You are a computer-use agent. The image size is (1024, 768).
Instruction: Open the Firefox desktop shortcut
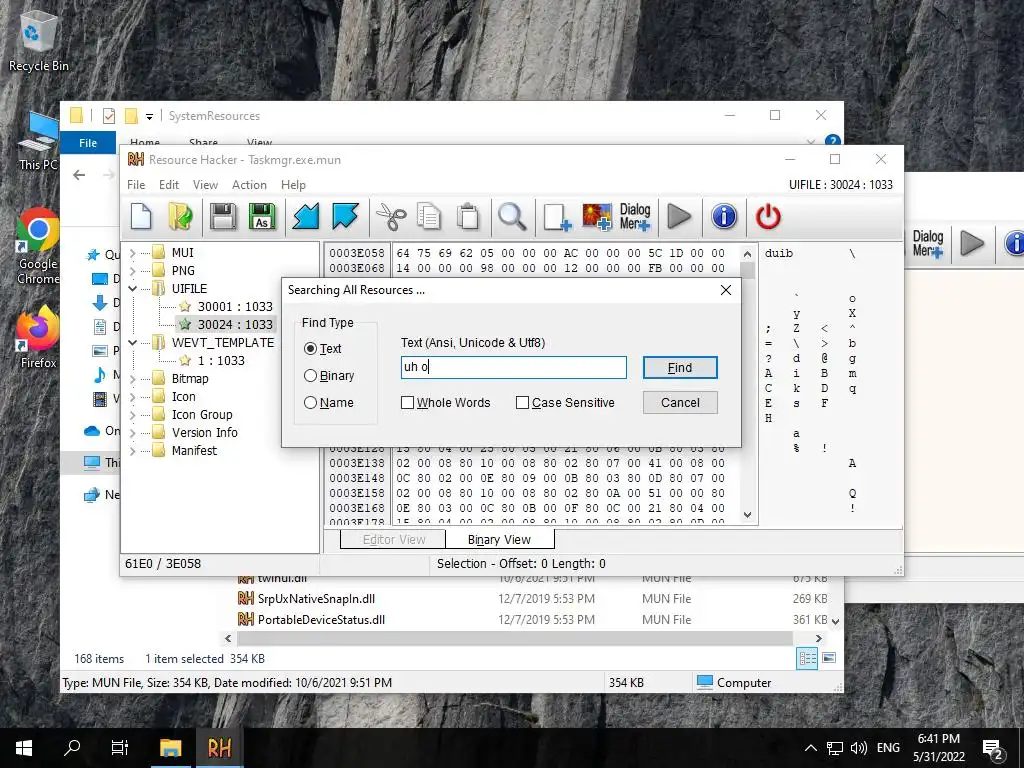click(x=38, y=338)
